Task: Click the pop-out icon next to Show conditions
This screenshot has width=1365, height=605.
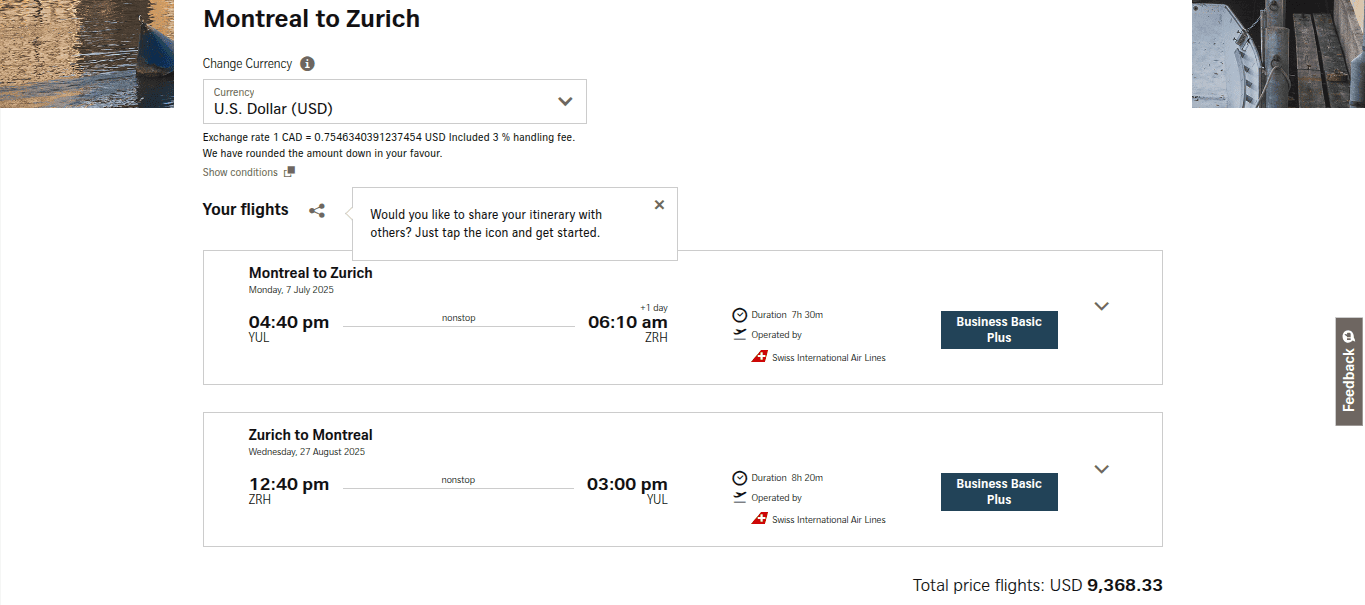Action: click(289, 171)
